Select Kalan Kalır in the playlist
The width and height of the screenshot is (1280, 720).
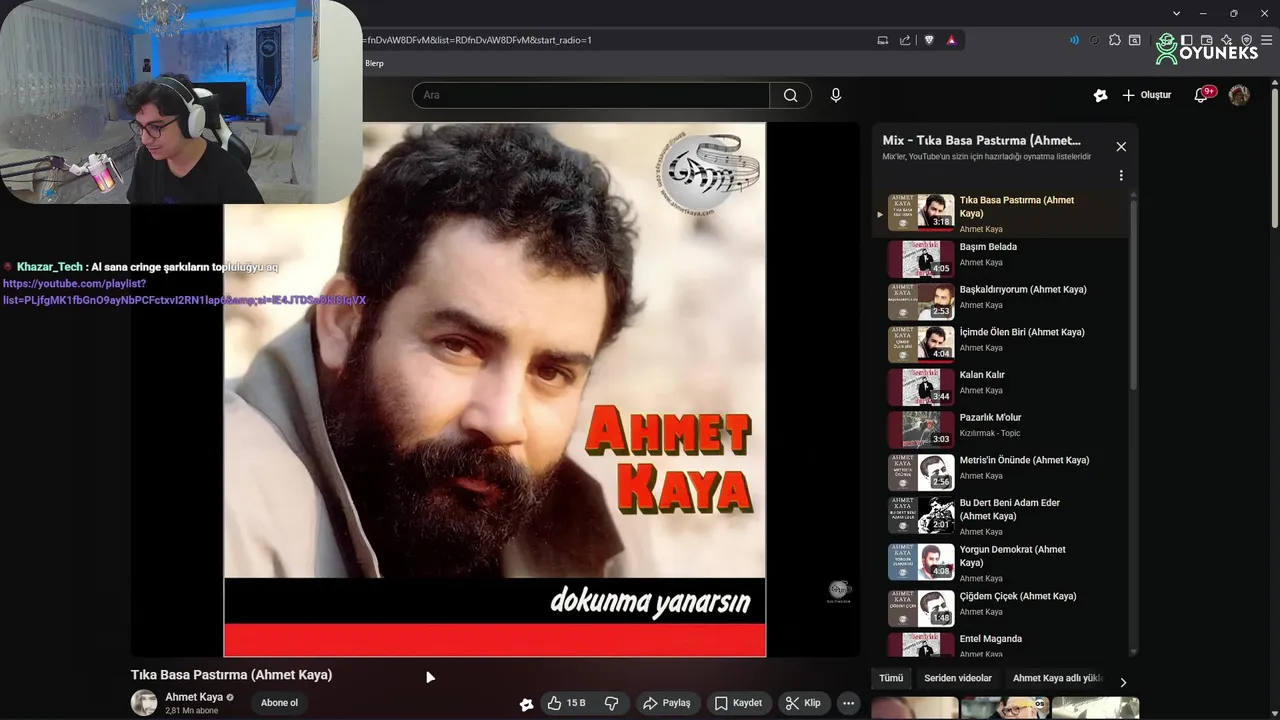[x=1000, y=385]
